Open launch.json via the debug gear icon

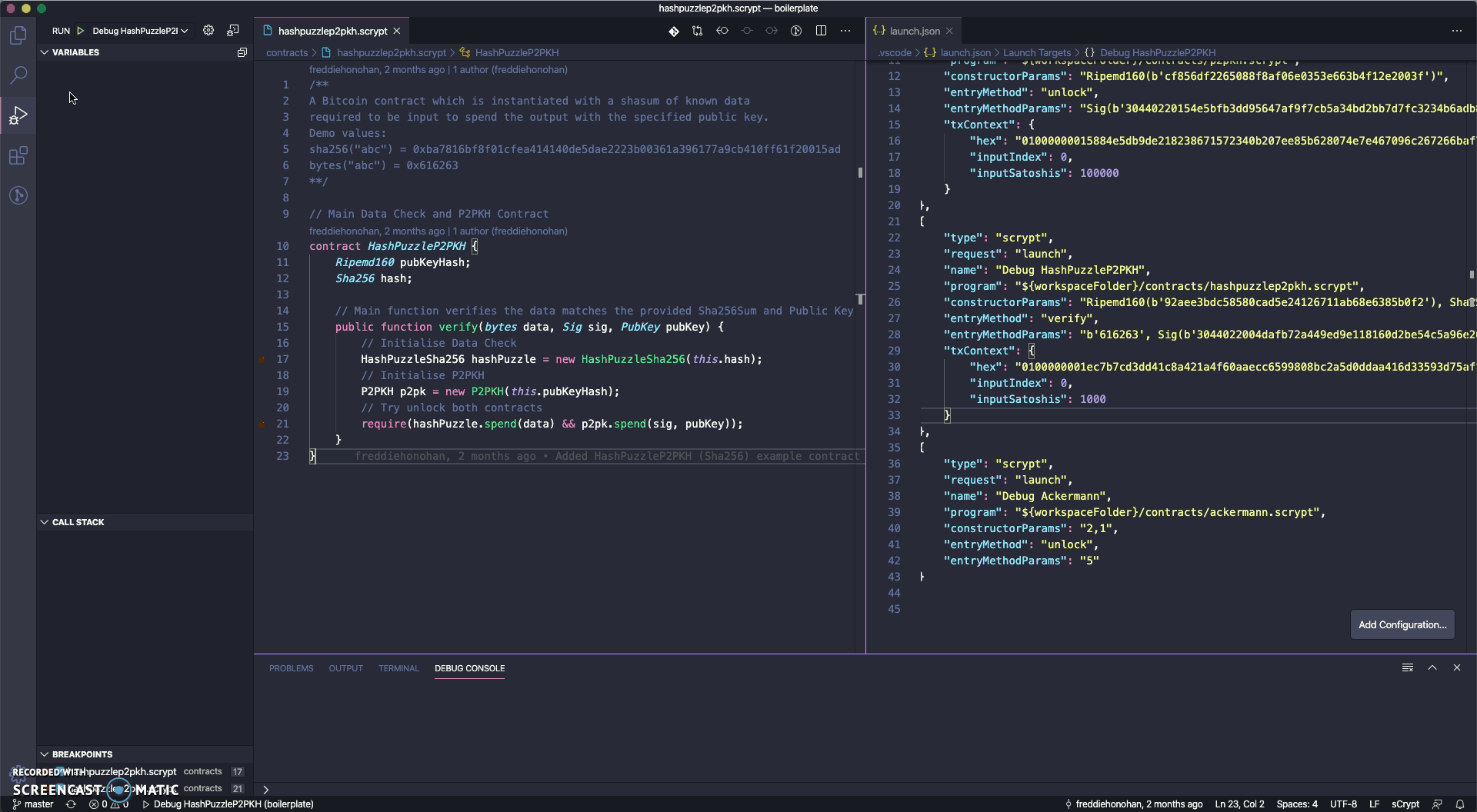pos(208,31)
